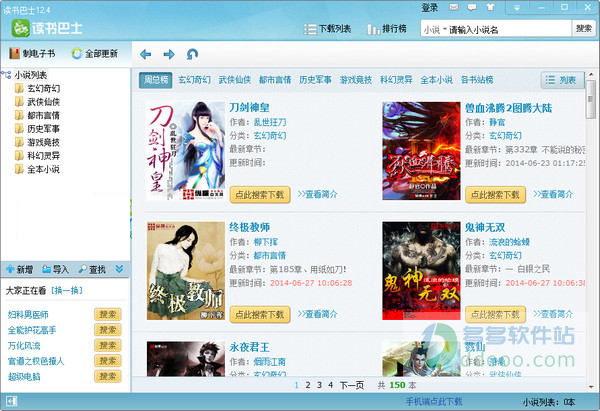
Task: Click 鬼神无双 book cover thumbnail
Action: 421,271
